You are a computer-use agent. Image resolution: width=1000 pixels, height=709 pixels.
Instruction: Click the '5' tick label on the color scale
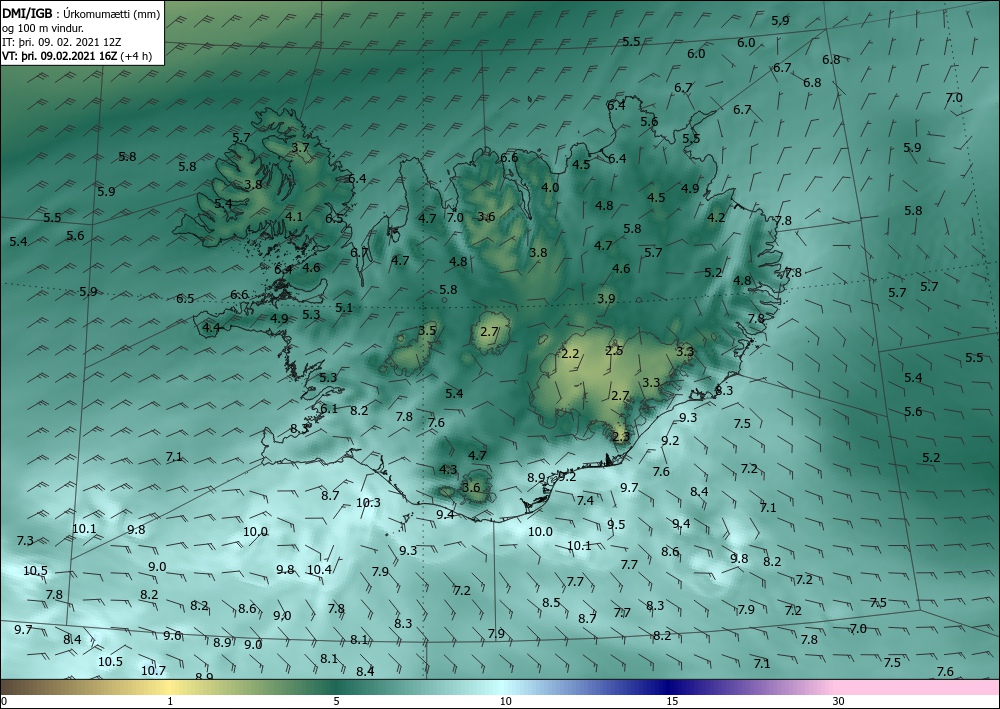(x=336, y=701)
